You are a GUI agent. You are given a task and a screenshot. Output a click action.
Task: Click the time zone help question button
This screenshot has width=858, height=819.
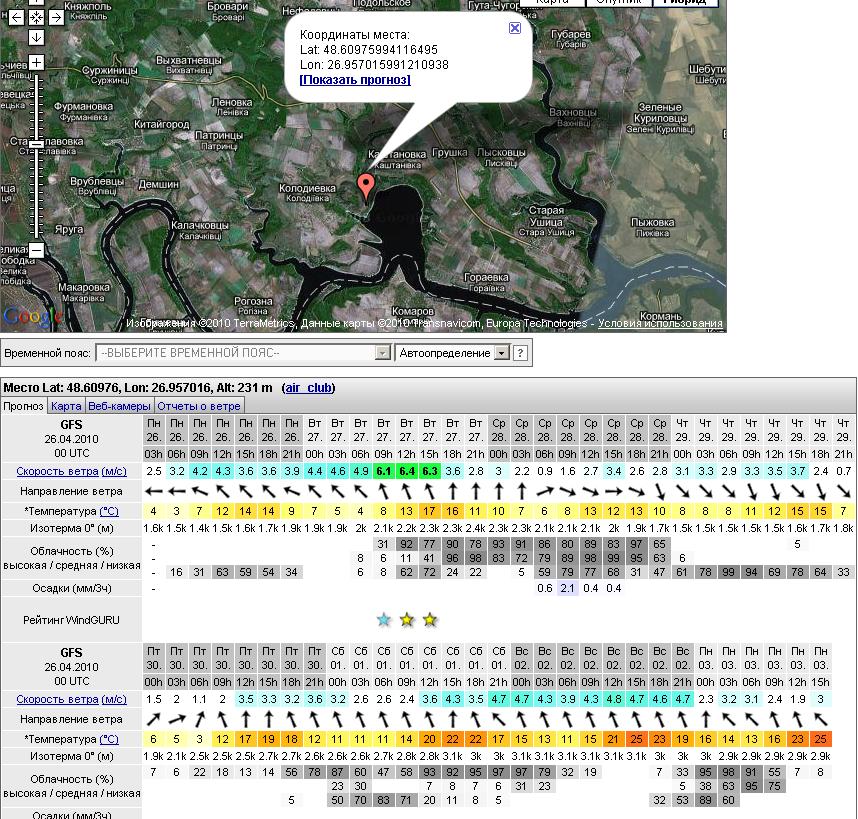[x=520, y=353]
